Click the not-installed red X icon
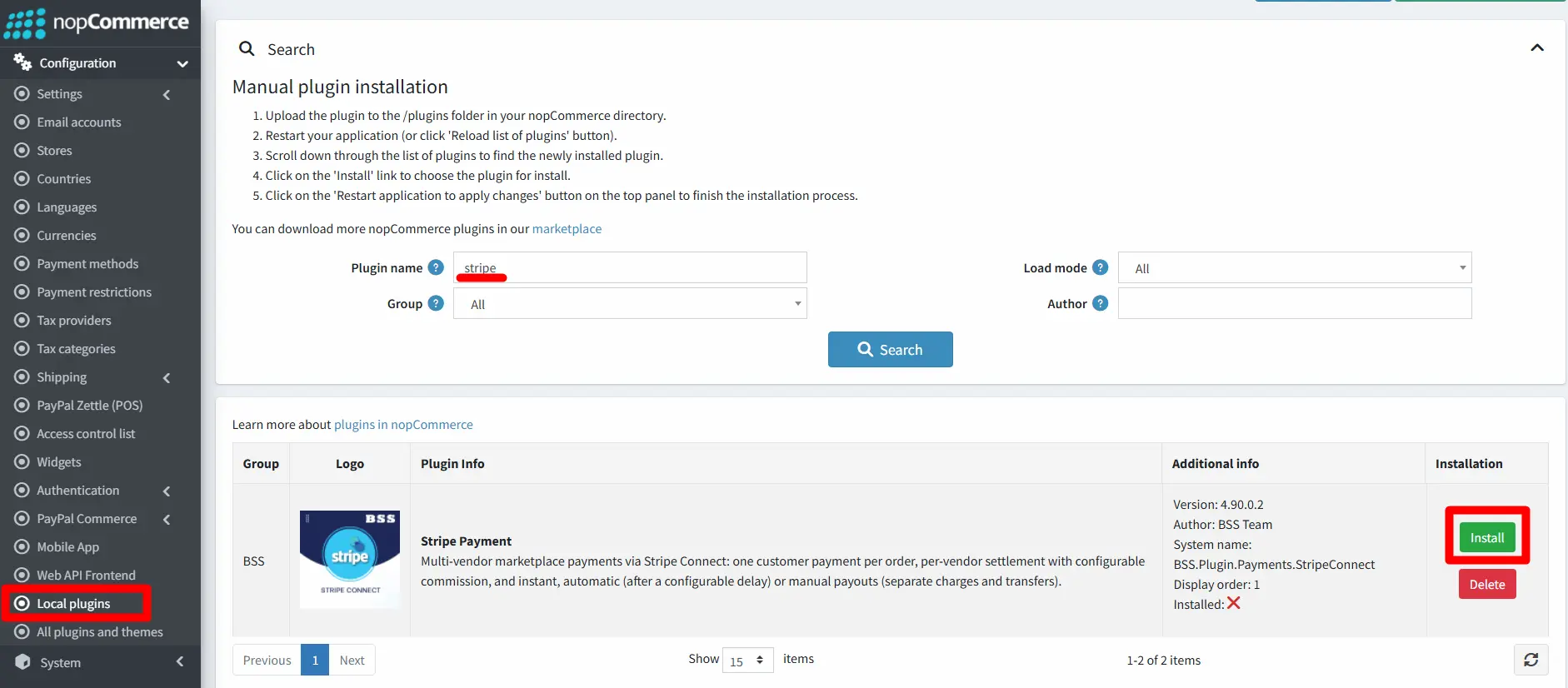Viewport: 1568px width, 688px height. point(1233,603)
